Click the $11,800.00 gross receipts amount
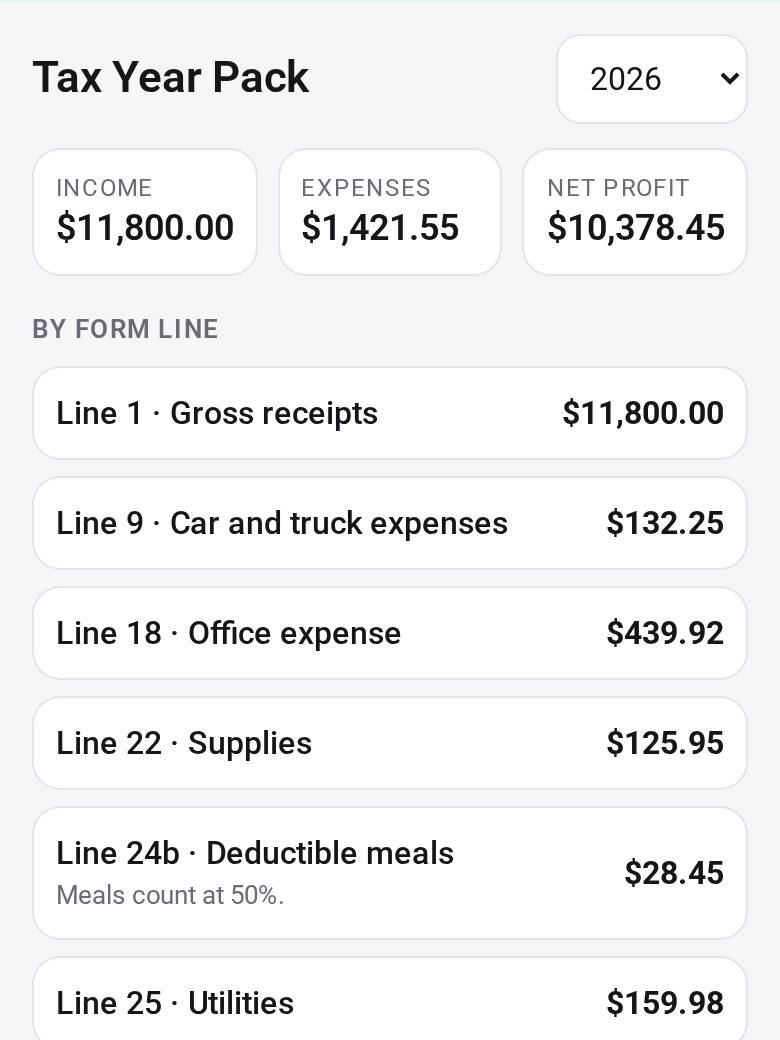Viewport: 780px width, 1040px height. pyautogui.click(x=643, y=413)
